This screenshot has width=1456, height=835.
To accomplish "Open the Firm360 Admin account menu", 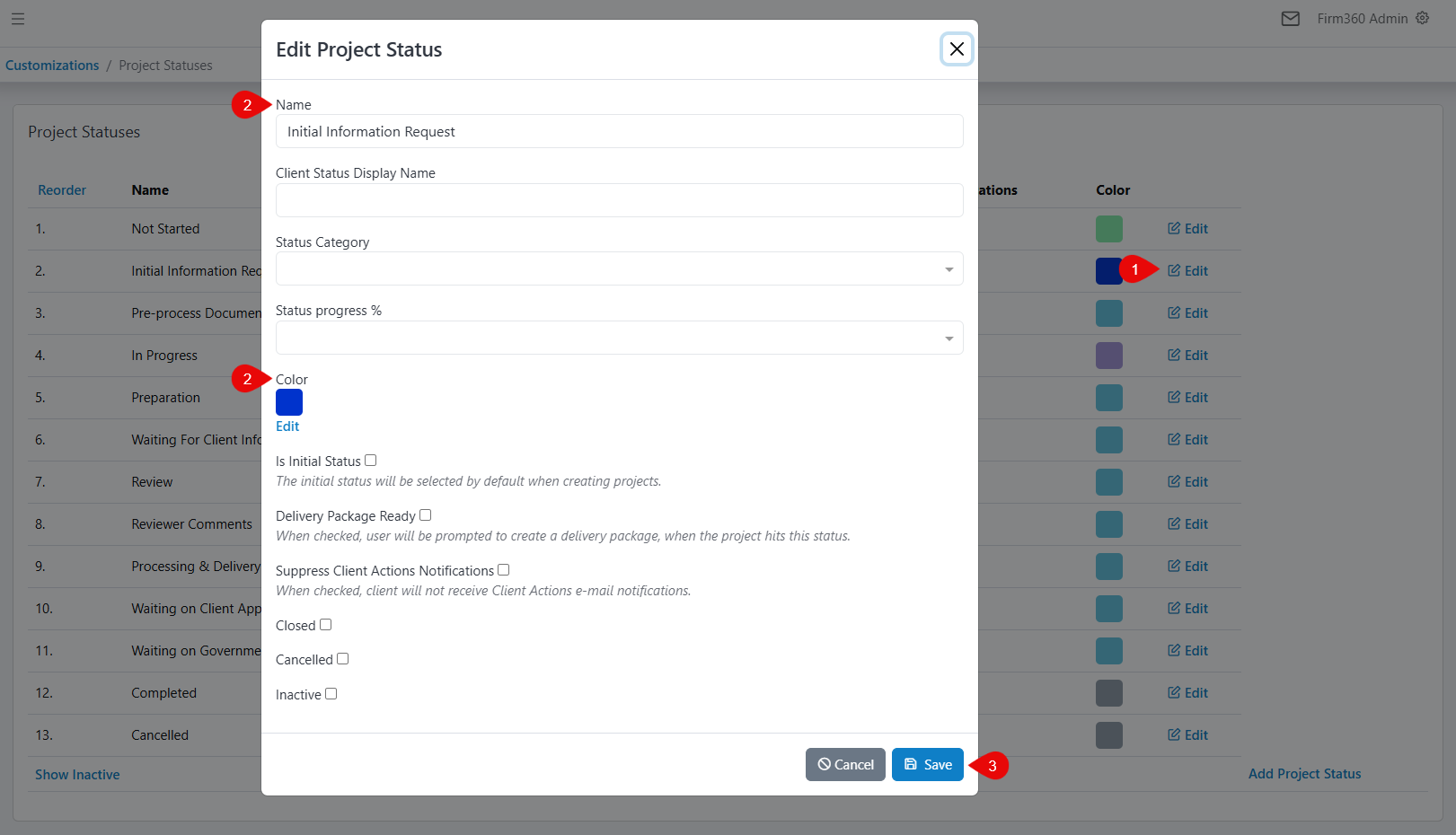I will pos(1362,18).
